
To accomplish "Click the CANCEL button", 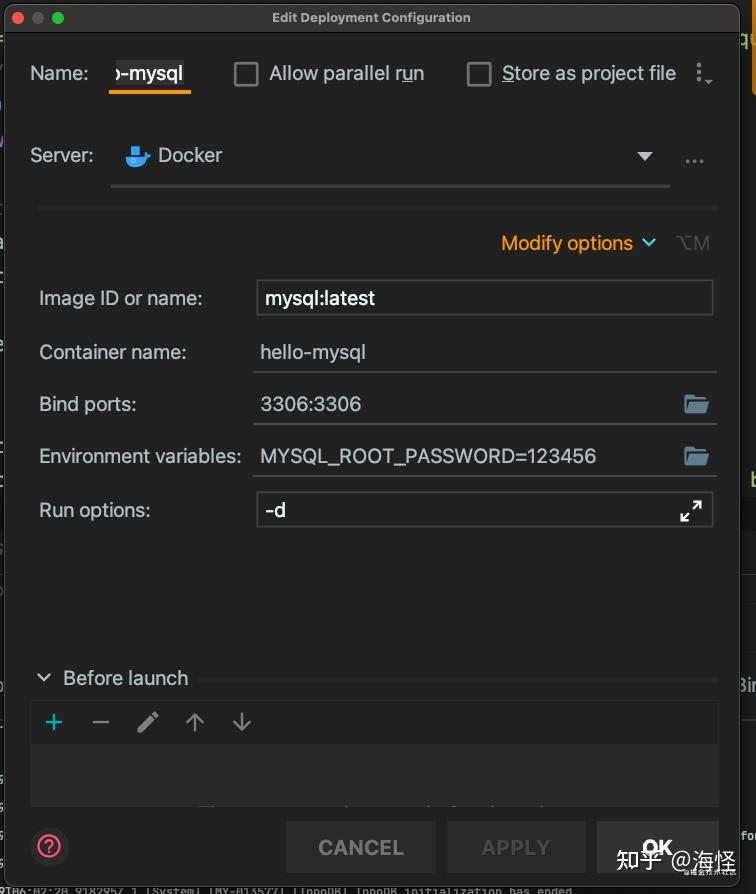I will [361, 847].
